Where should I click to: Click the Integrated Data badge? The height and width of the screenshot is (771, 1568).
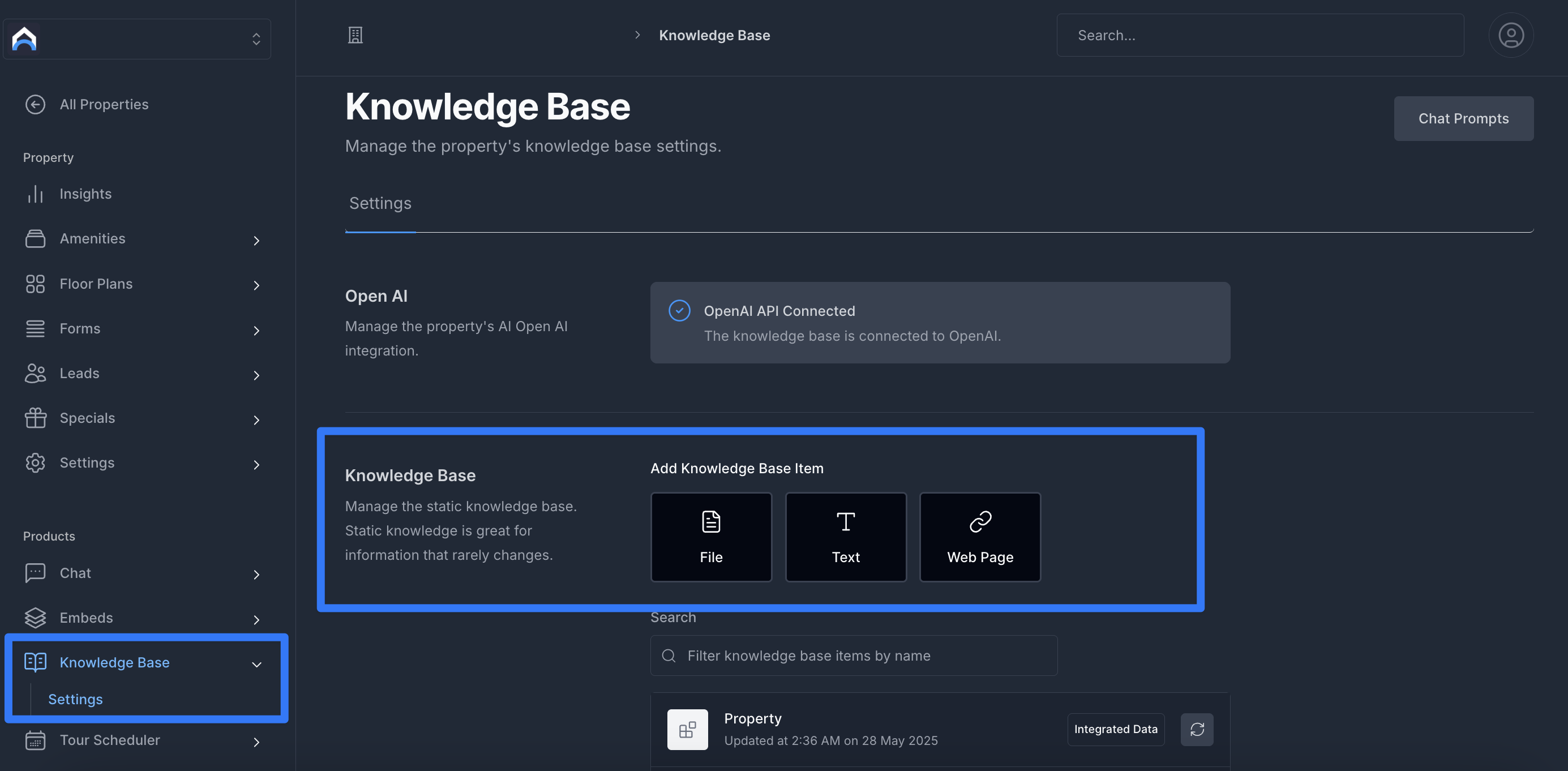(1116, 730)
